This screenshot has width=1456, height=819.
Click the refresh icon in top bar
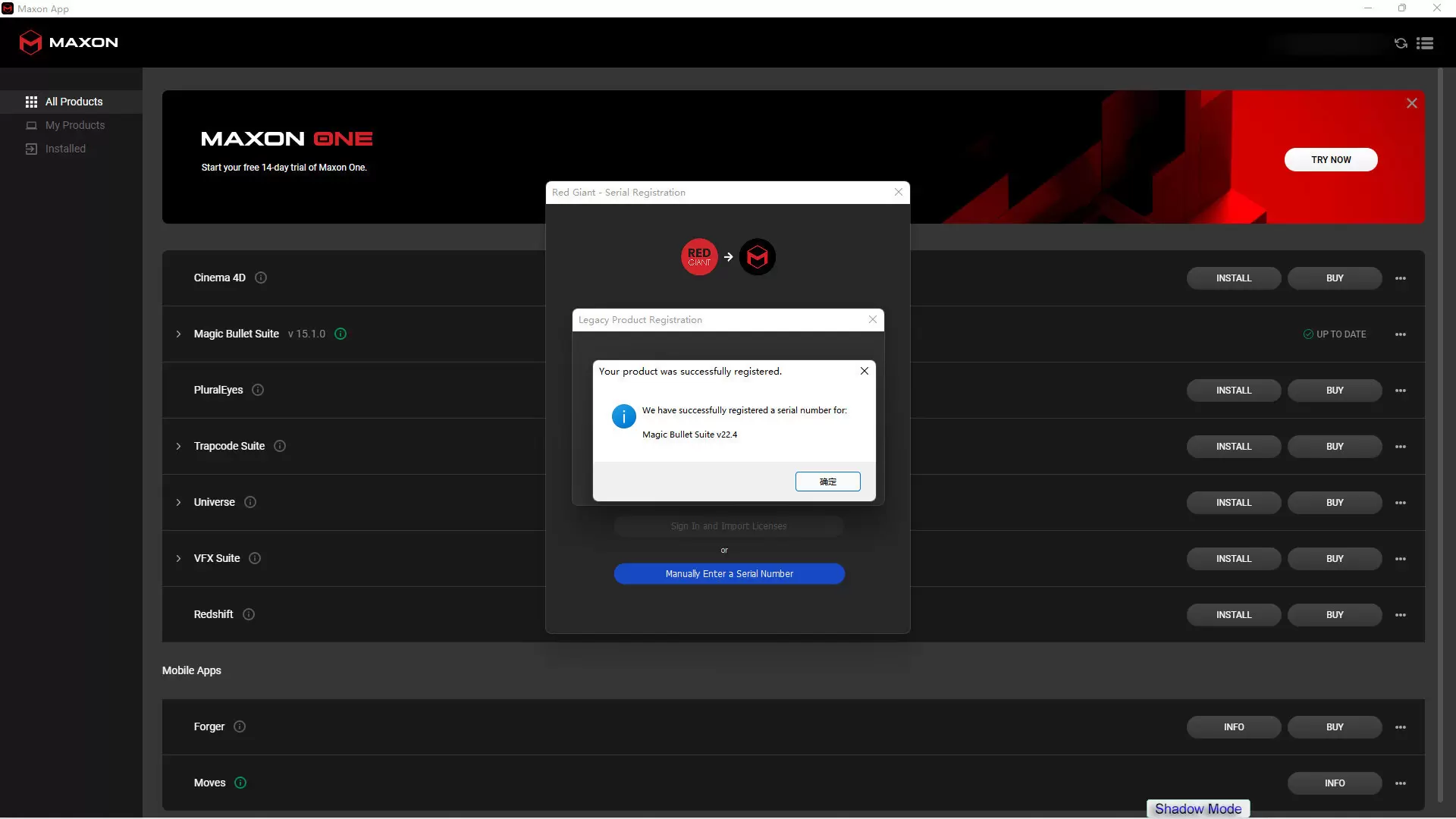click(x=1401, y=43)
